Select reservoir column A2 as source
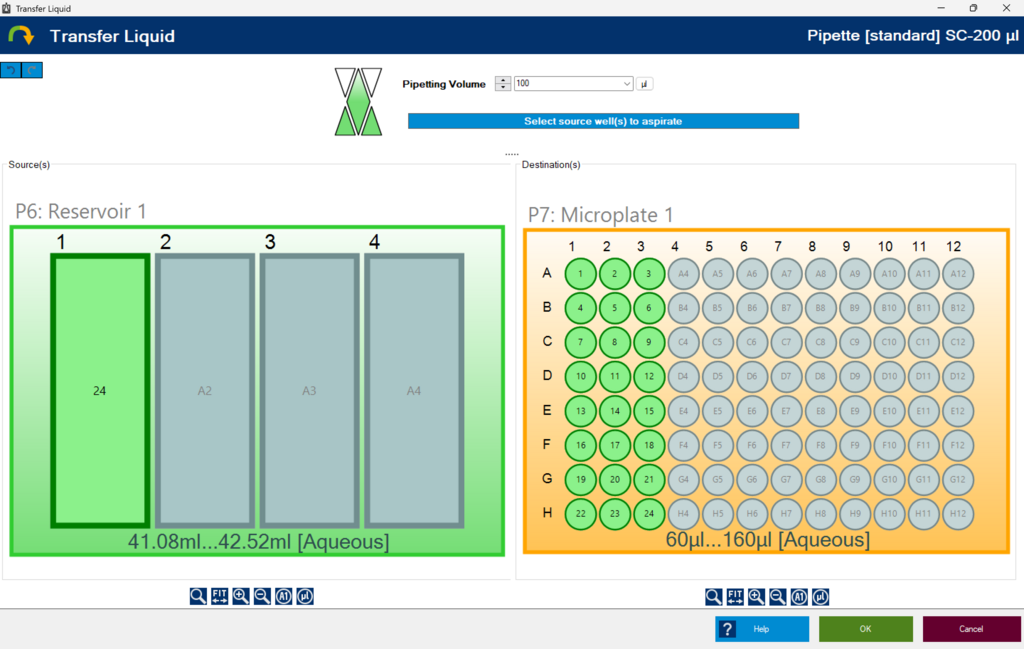The height and width of the screenshot is (649, 1024). pyautogui.click(x=205, y=391)
